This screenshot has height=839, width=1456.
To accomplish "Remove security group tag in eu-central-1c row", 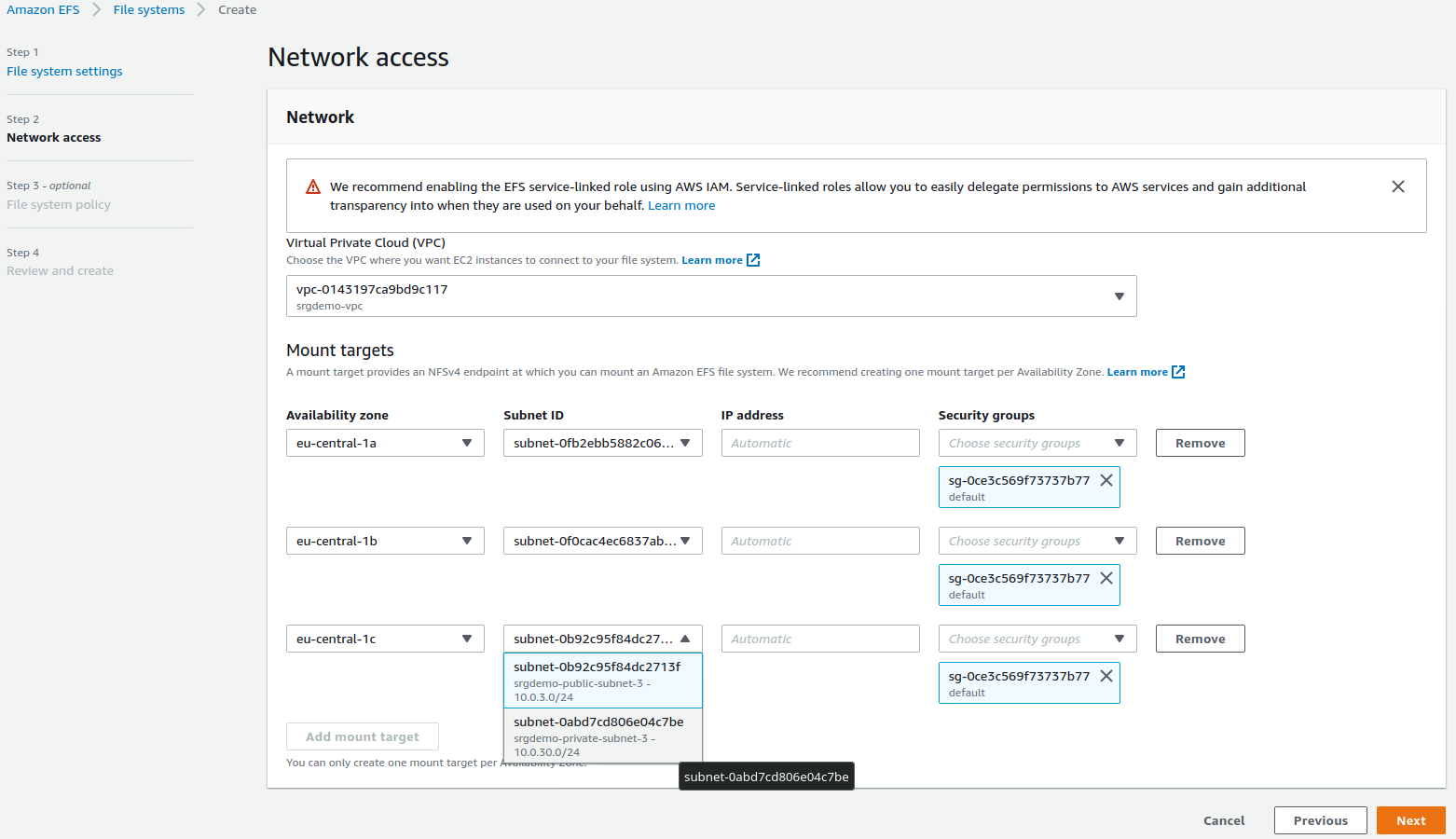I will 1106,676.
